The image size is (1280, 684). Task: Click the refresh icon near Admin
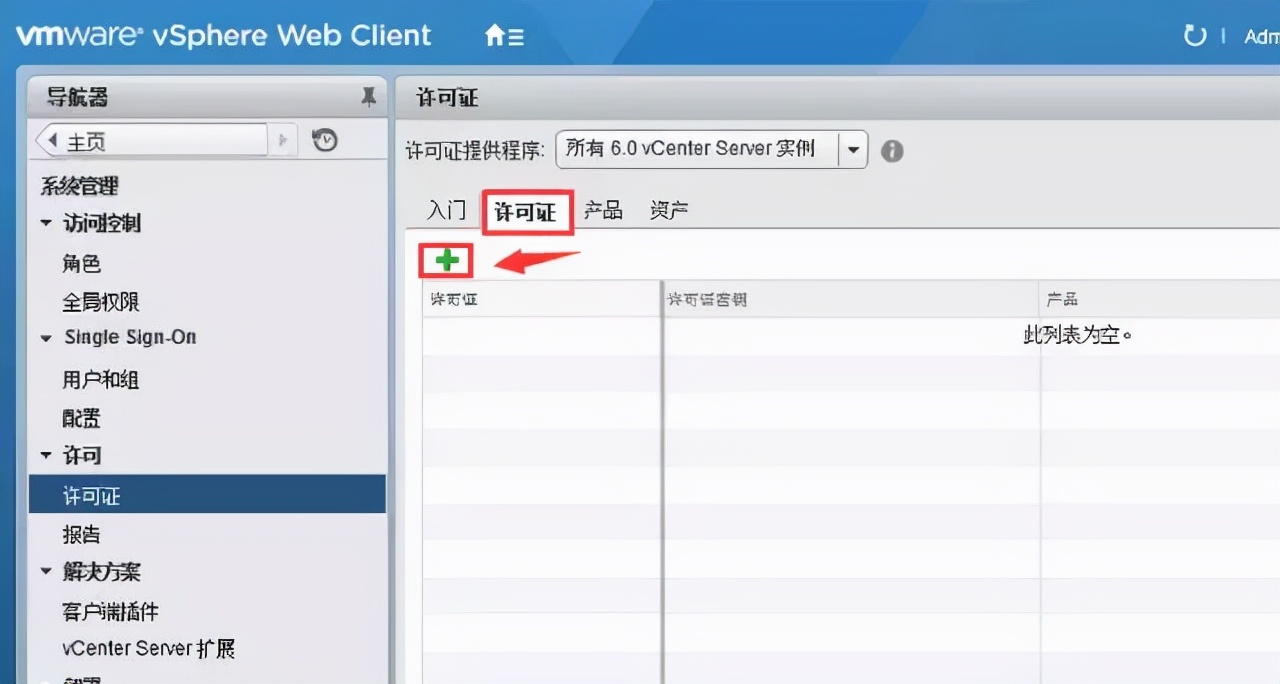tap(1194, 35)
